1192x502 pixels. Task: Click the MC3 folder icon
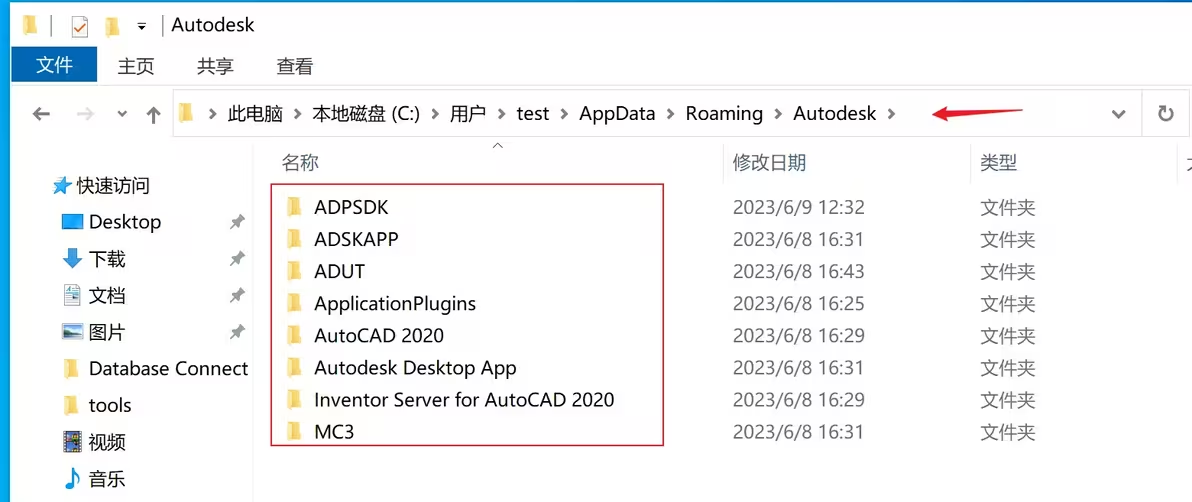pos(294,433)
